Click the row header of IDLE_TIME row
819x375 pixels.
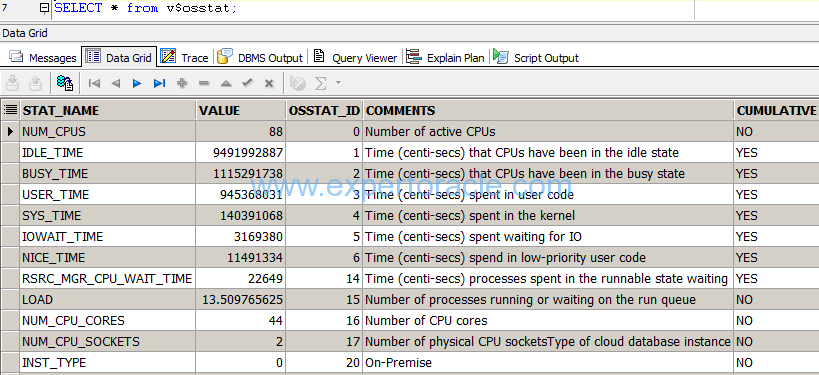tap(10, 153)
